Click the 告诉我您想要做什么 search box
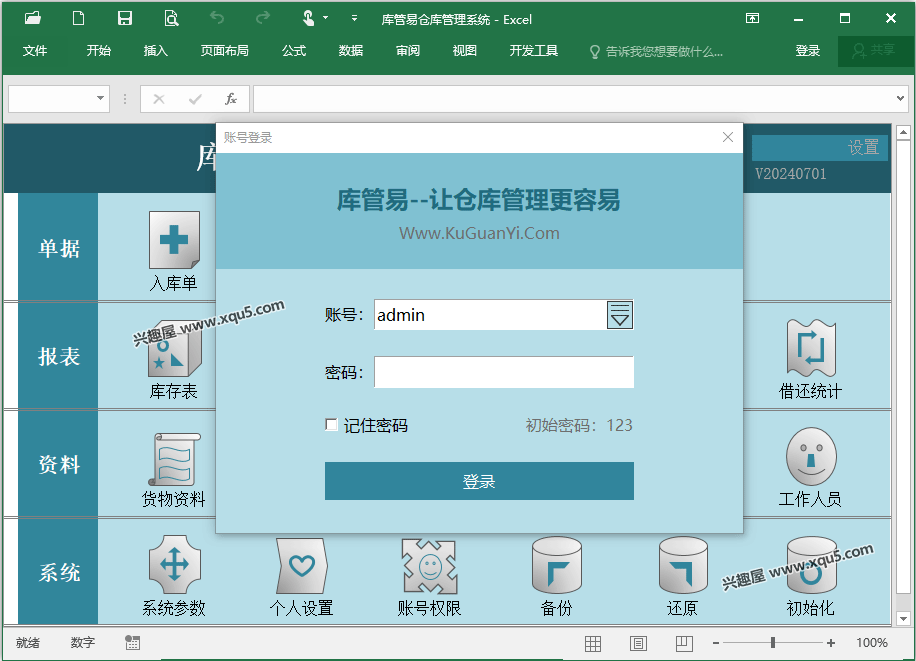Viewport: 916px width, 661px height. [657, 51]
